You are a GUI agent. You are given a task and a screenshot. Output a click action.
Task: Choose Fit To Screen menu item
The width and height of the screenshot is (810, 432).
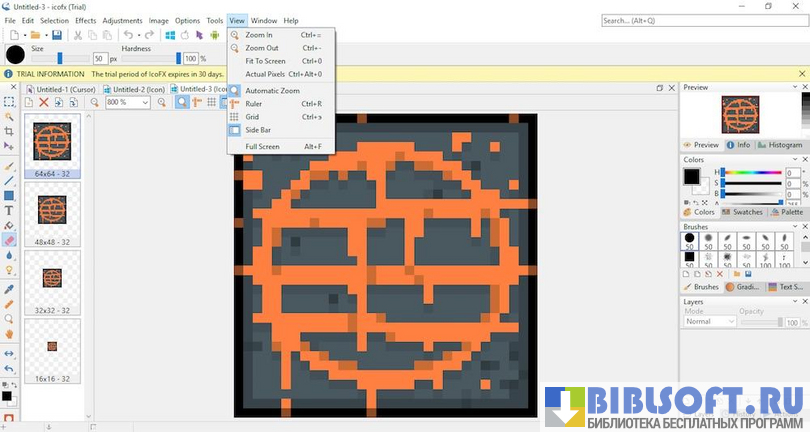(x=265, y=61)
